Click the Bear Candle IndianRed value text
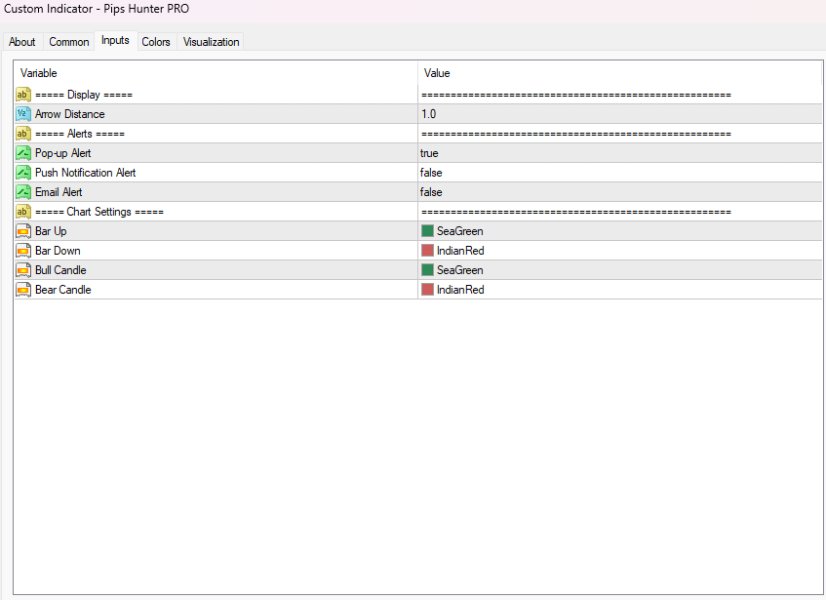The image size is (826, 600). (x=460, y=290)
